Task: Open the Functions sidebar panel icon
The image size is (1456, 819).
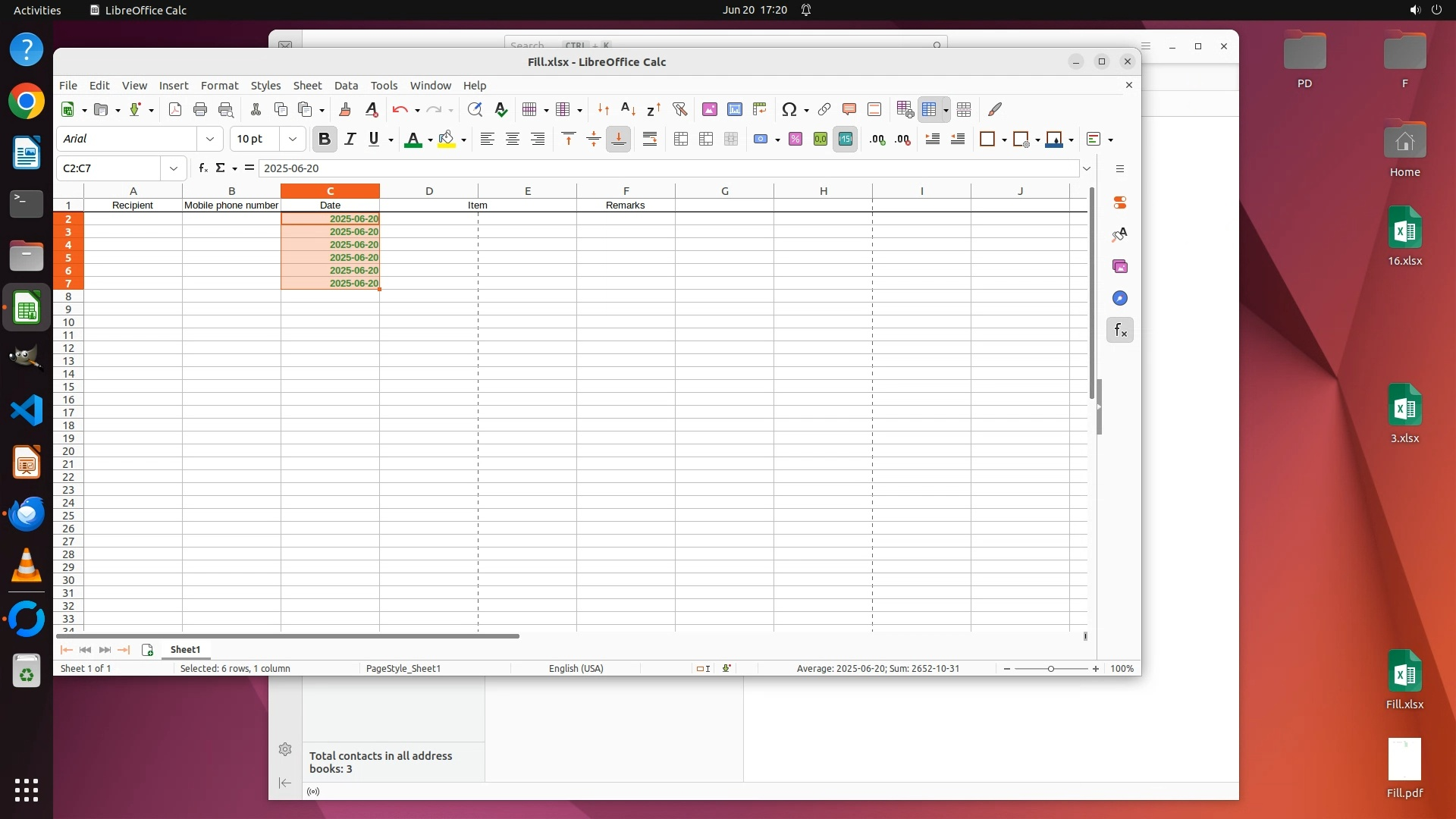Action: point(1120,331)
